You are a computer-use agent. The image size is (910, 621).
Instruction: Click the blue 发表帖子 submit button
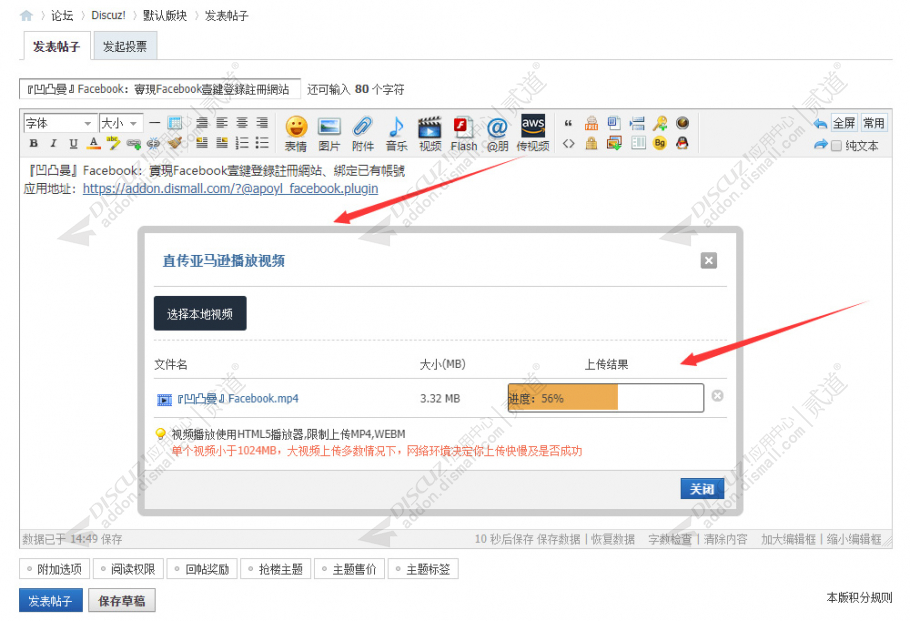point(51,600)
